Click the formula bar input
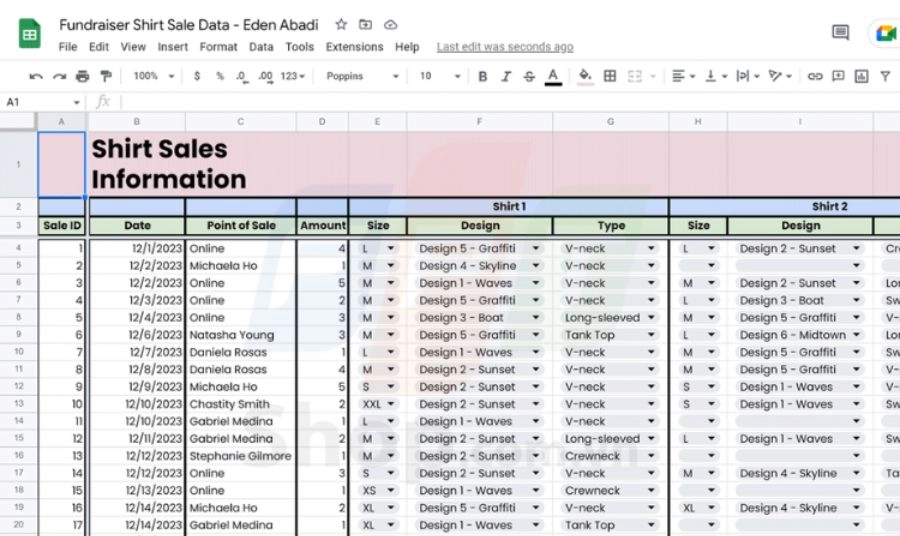900x536 pixels. [x=511, y=102]
